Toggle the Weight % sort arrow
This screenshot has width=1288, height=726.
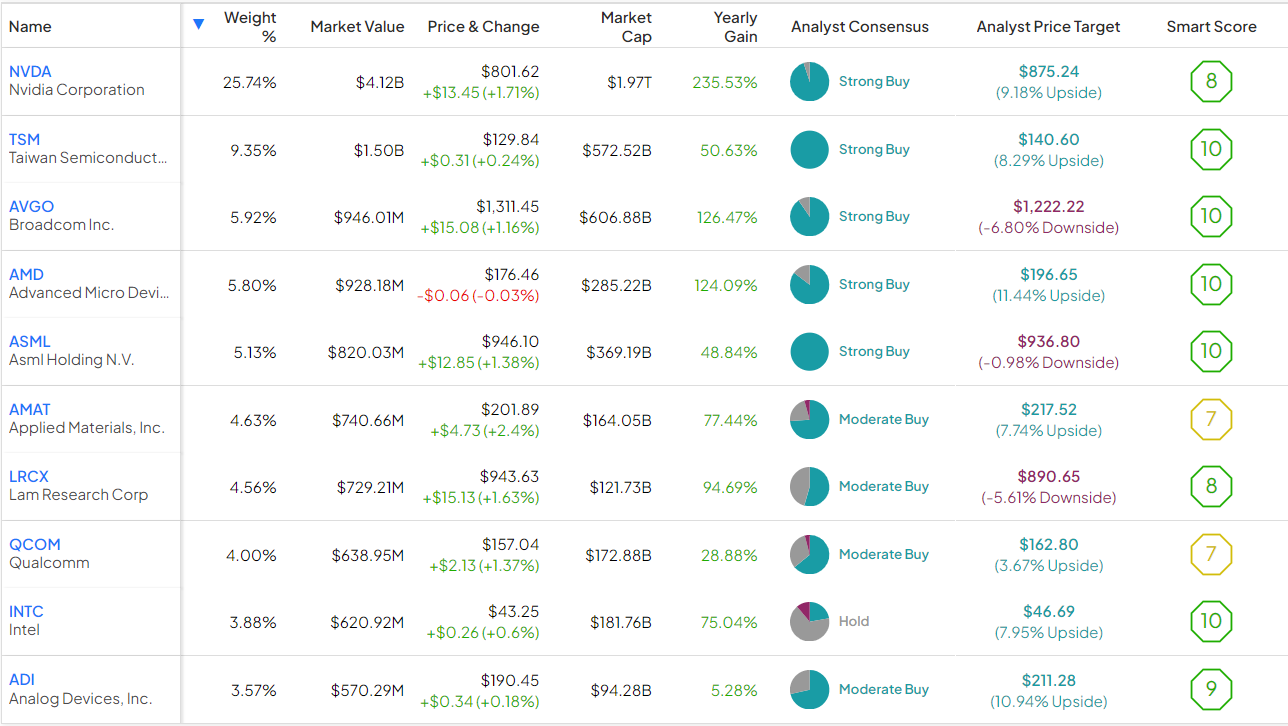(x=198, y=24)
